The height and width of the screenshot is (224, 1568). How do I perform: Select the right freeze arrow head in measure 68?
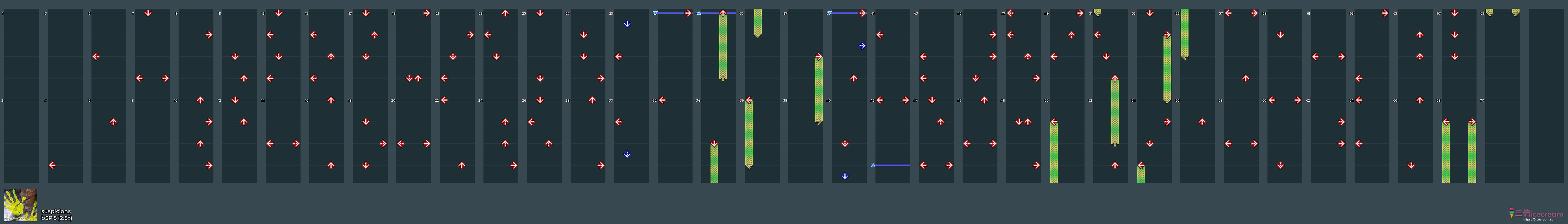[x=1472, y=122]
